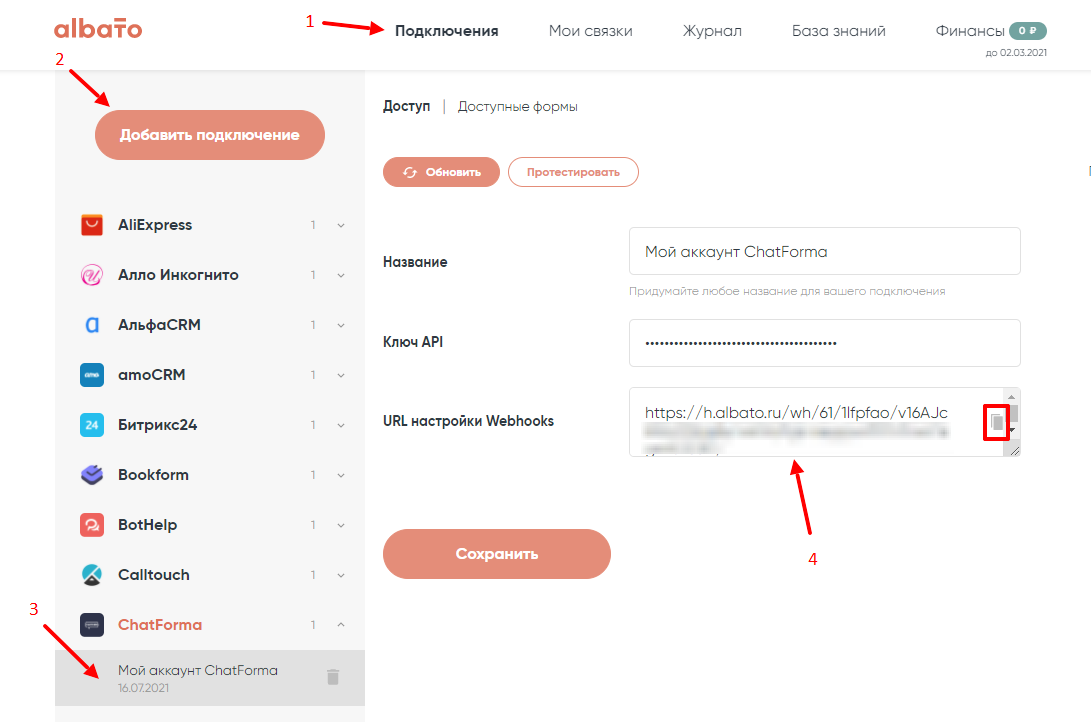Click the BotHelp service icon
The width and height of the screenshot is (1091, 722).
(x=92, y=525)
